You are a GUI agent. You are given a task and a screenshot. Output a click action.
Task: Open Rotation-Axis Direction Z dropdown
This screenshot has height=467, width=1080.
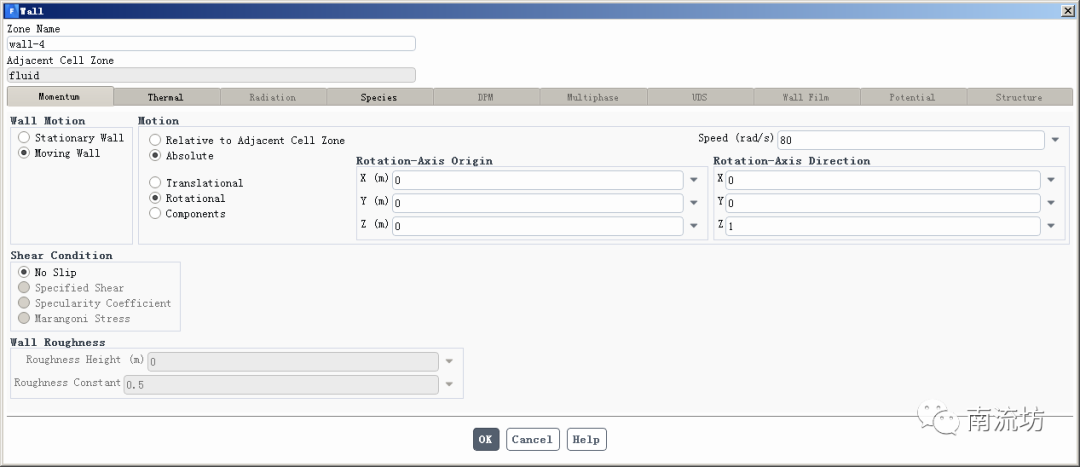point(1051,226)
